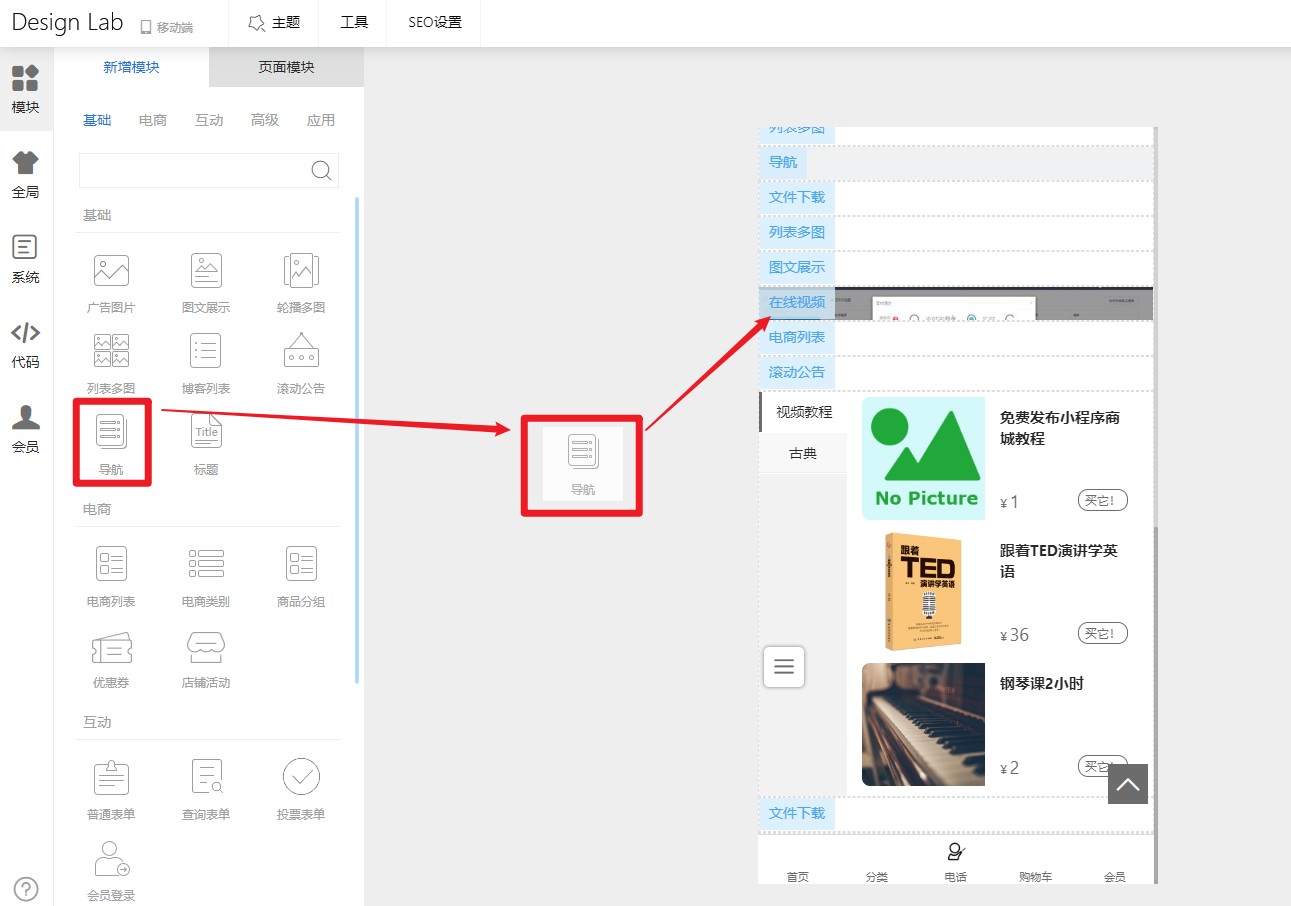Select the 高级 category tab
The width and height of the screenshot is (1291, 906).
[265, 120]
